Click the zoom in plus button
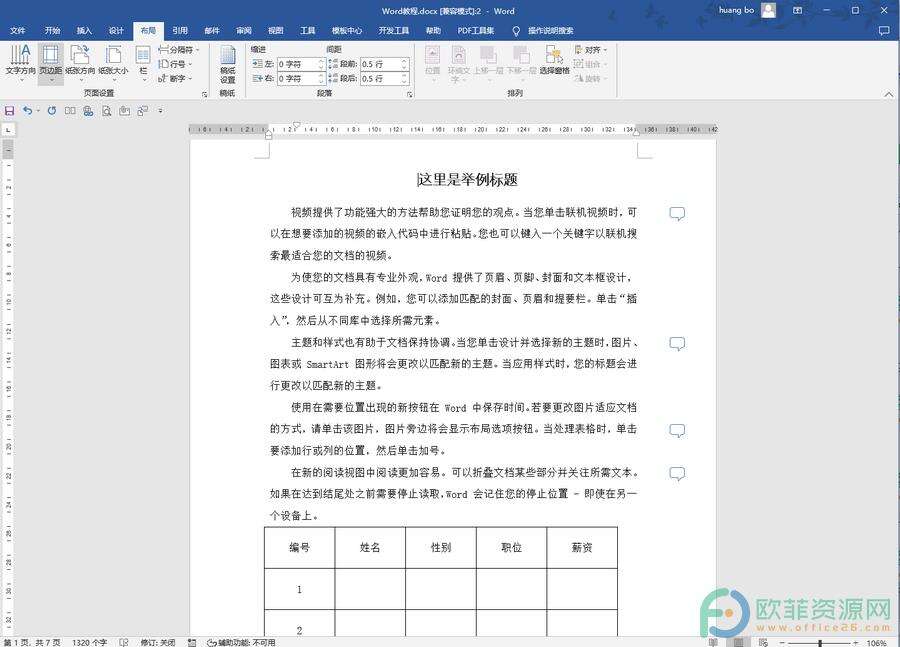 [856, 643]
